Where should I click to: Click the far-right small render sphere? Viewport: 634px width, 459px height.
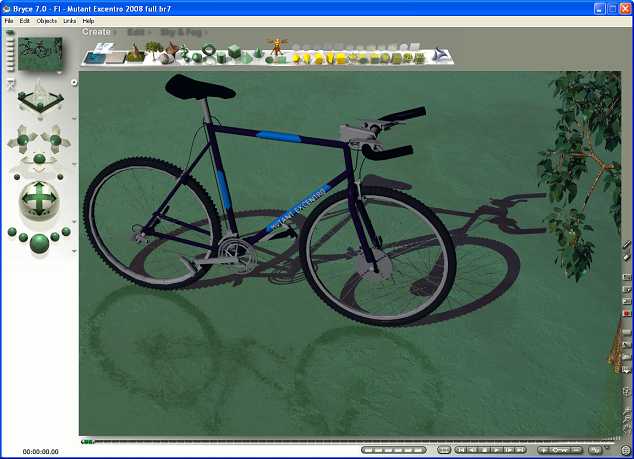[66, 231]
